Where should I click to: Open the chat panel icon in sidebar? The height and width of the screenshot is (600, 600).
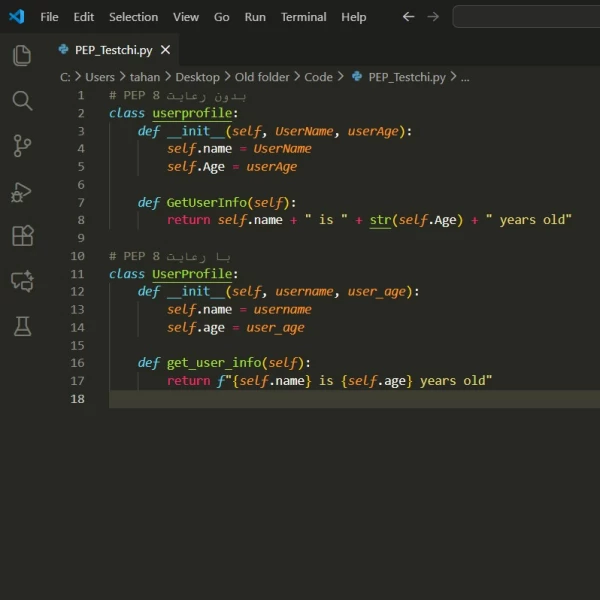[x=22, y=281]
